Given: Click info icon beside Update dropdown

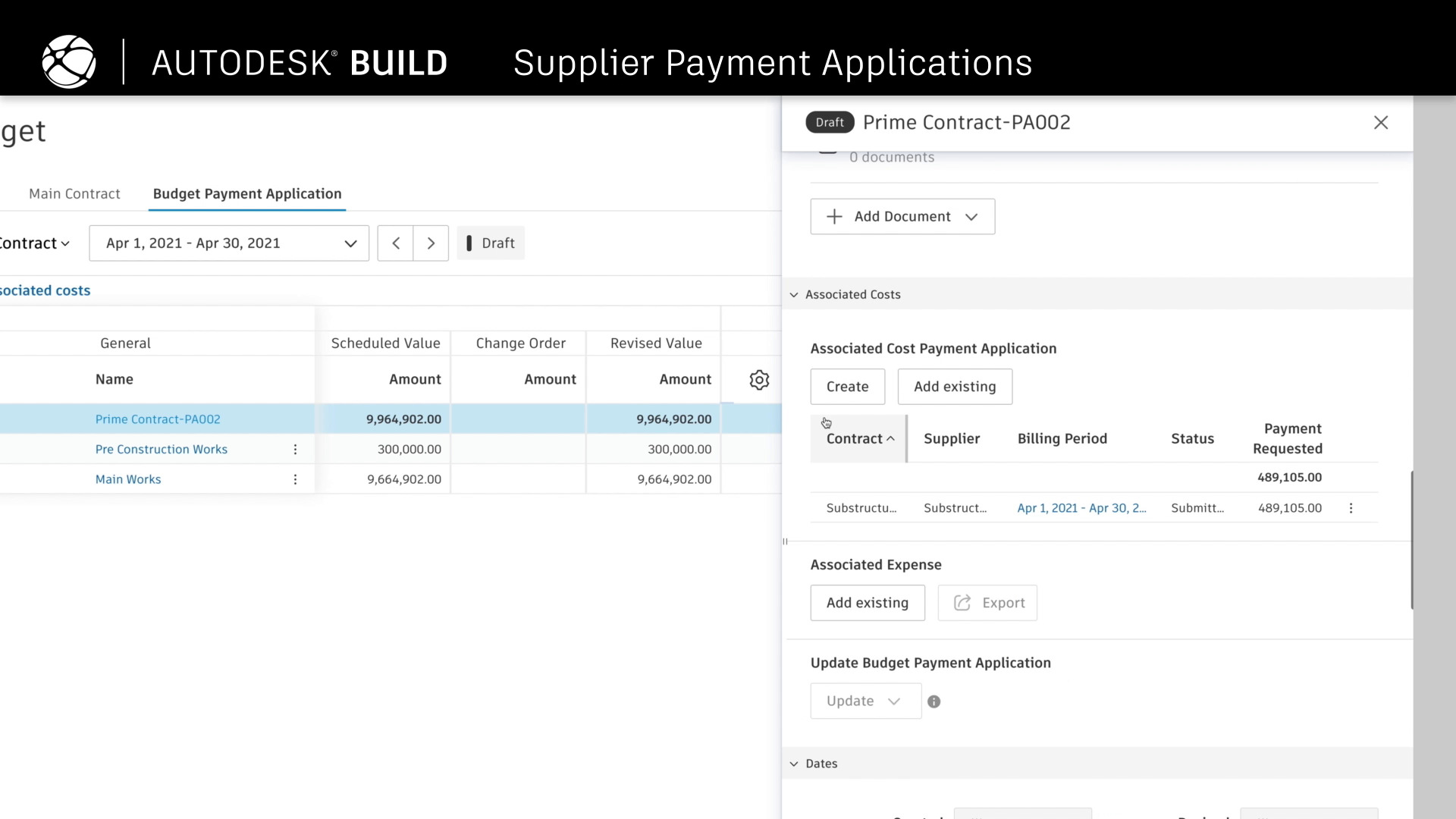Looking at the screenshot, I should [934, 701].
